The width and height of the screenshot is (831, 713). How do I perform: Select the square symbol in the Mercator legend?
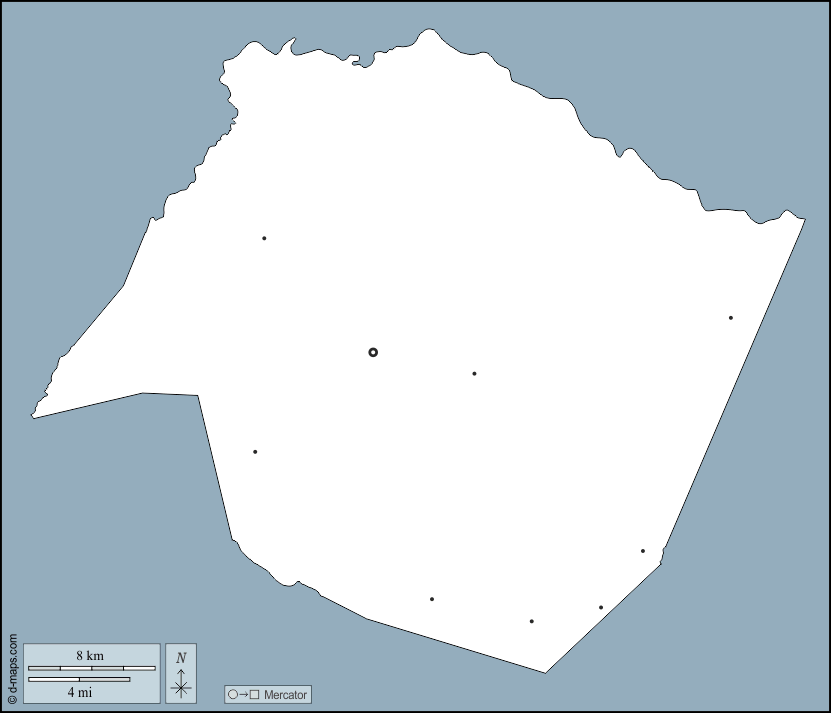(254, 693)
